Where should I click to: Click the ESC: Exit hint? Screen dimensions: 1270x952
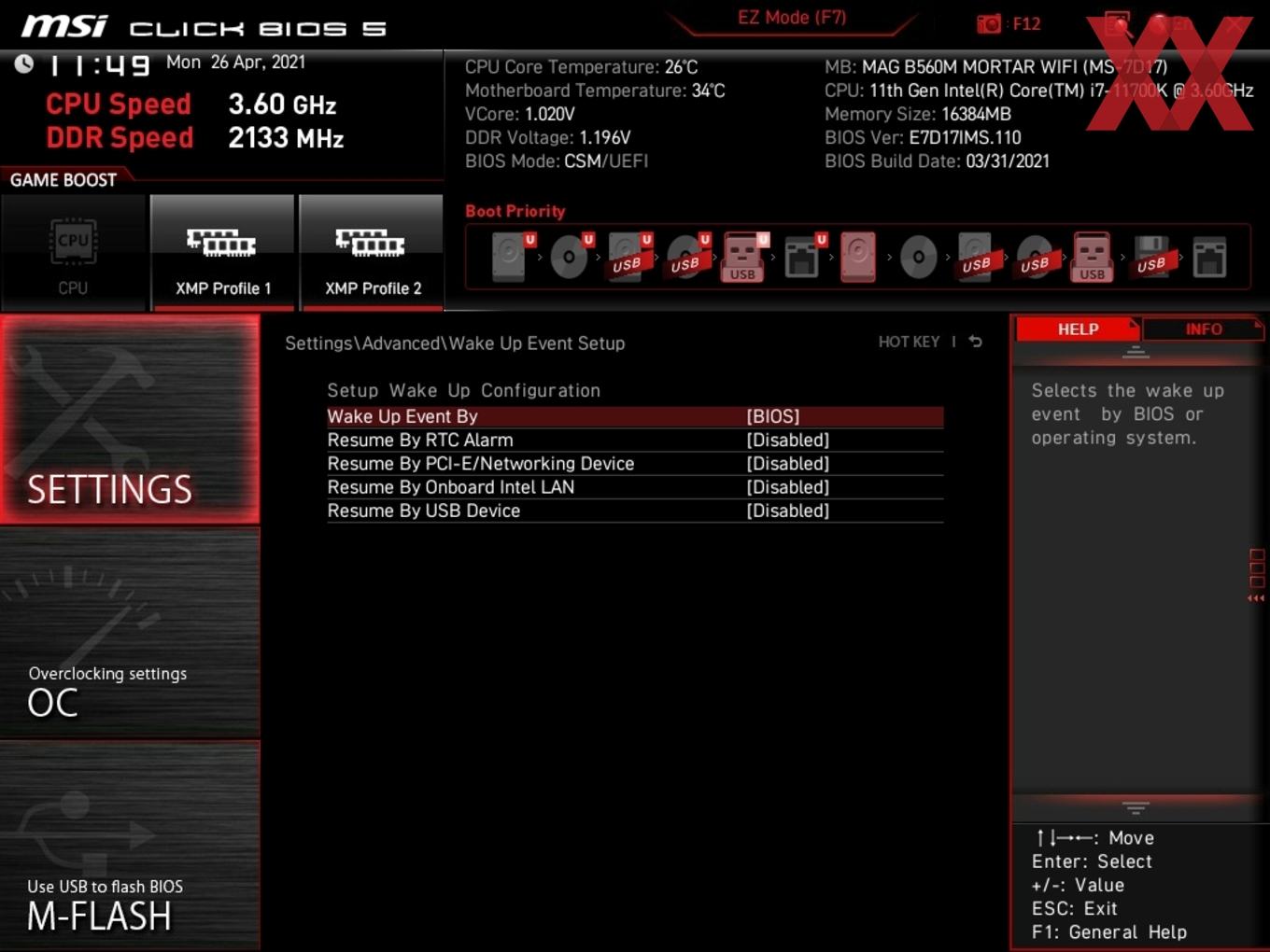[1074, 909]
